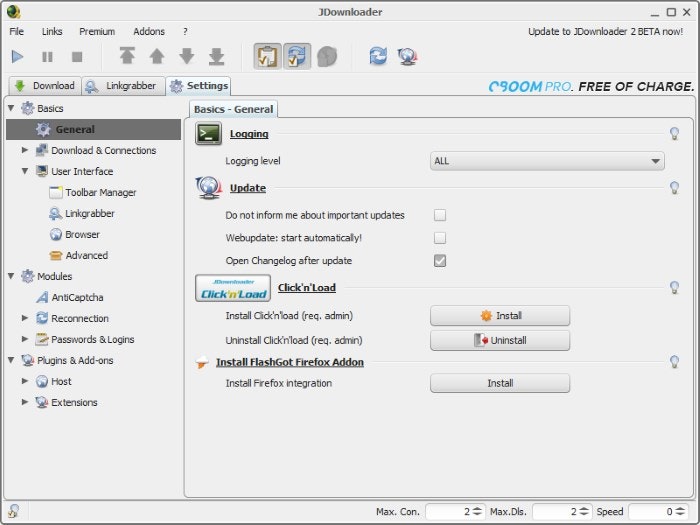This screenshot has height=525, width=700.
Task: Click the Max. Con. spinner field
Action: pos(454,512)
